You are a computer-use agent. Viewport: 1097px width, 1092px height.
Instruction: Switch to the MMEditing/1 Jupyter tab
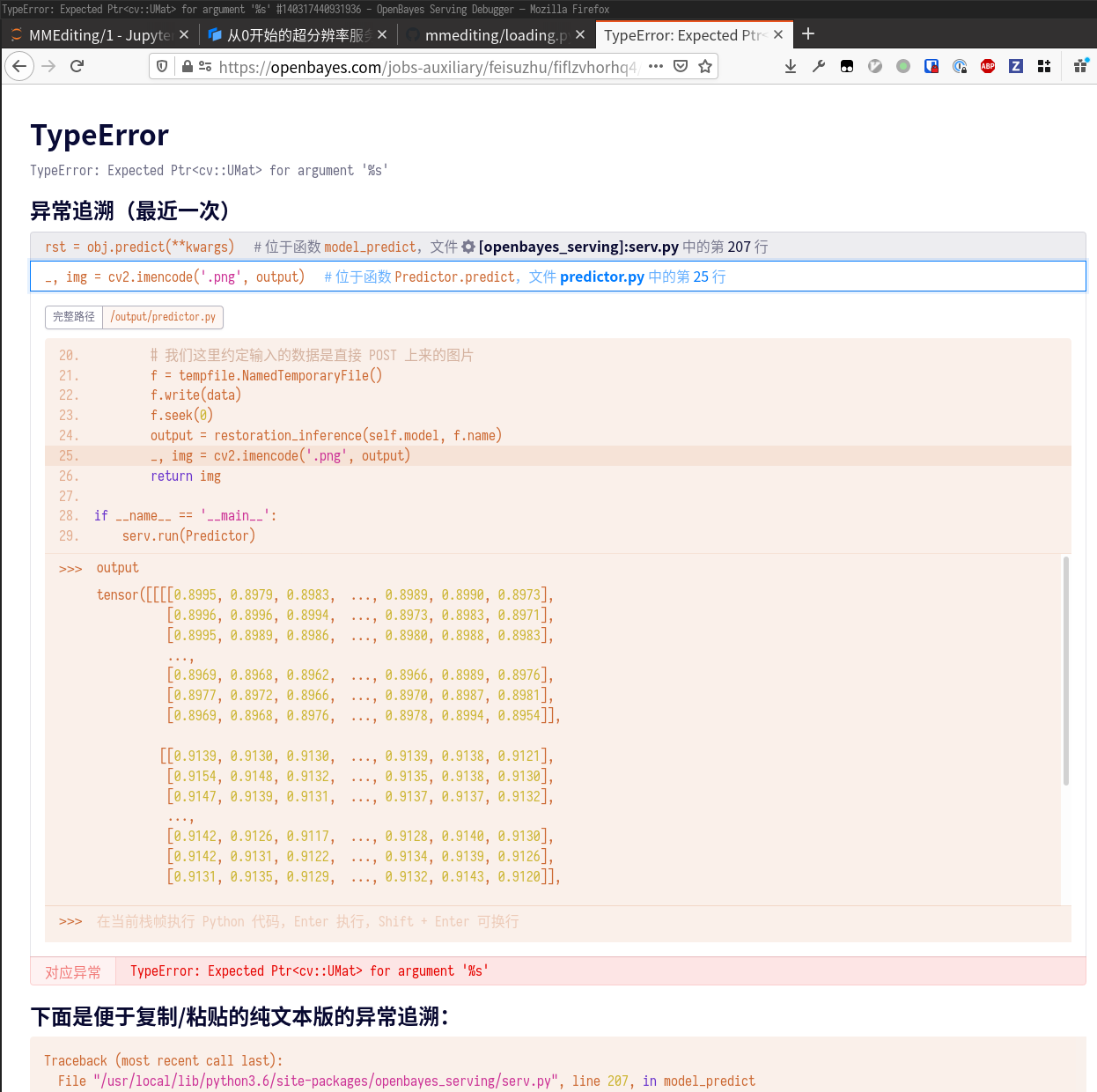[x=99, y=35]
